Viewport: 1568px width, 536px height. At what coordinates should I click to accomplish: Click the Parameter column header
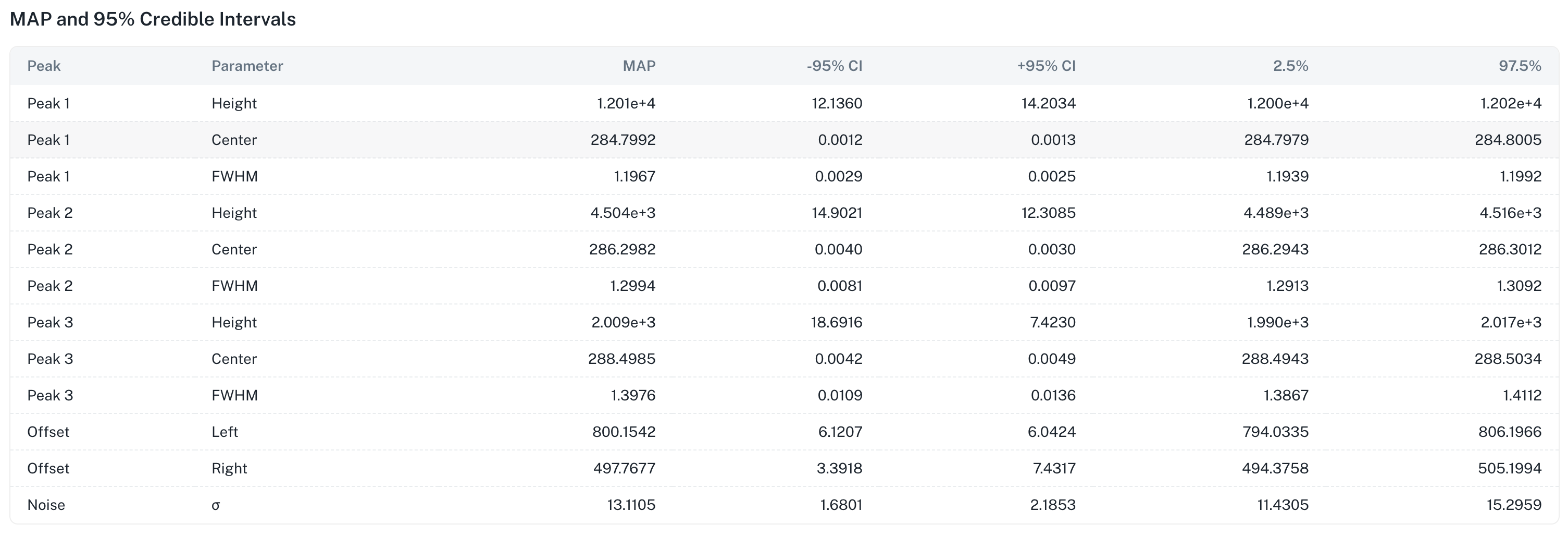[x=247, y=66]
